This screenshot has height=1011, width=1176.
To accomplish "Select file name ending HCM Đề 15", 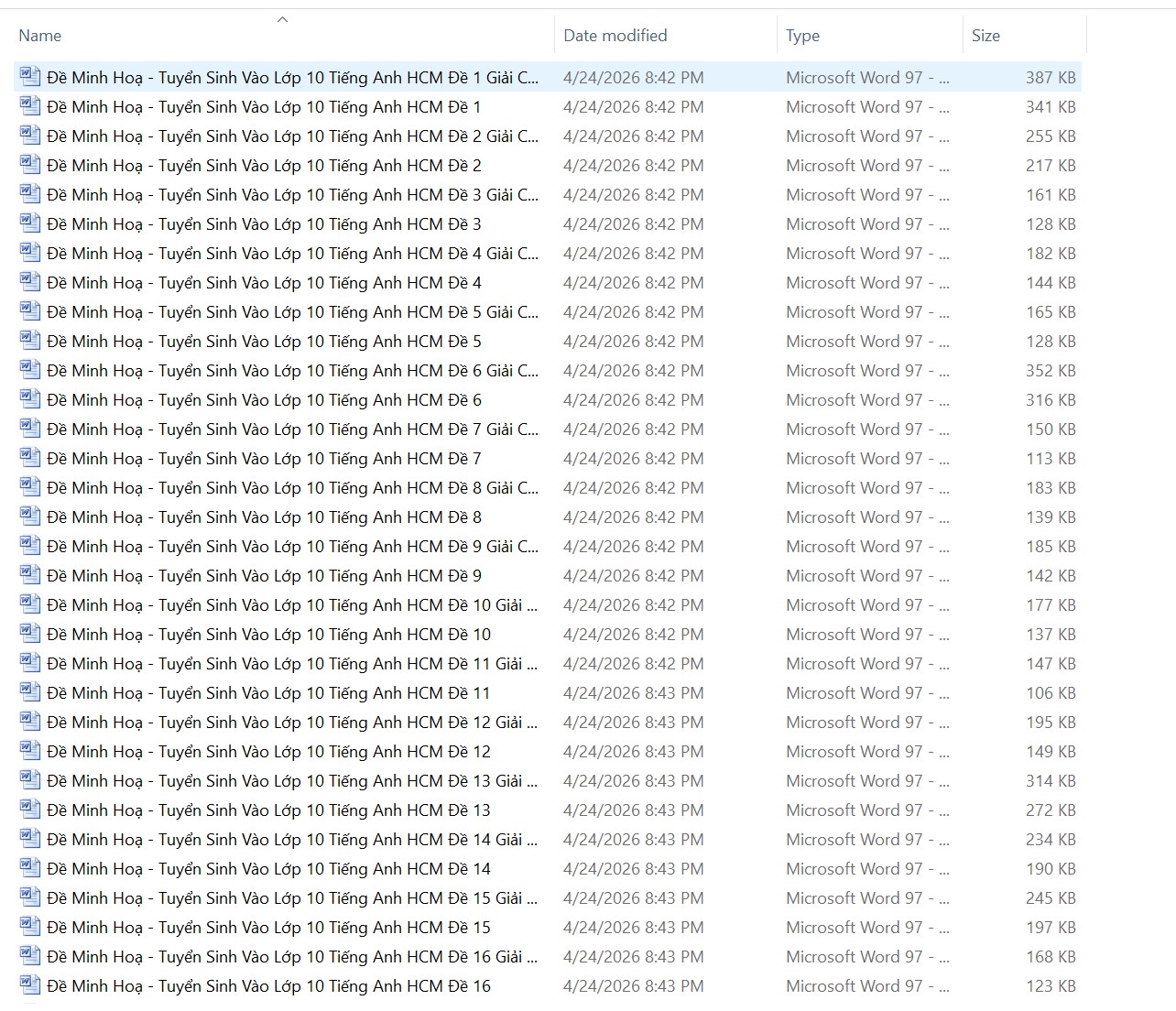I will (268, 928).
